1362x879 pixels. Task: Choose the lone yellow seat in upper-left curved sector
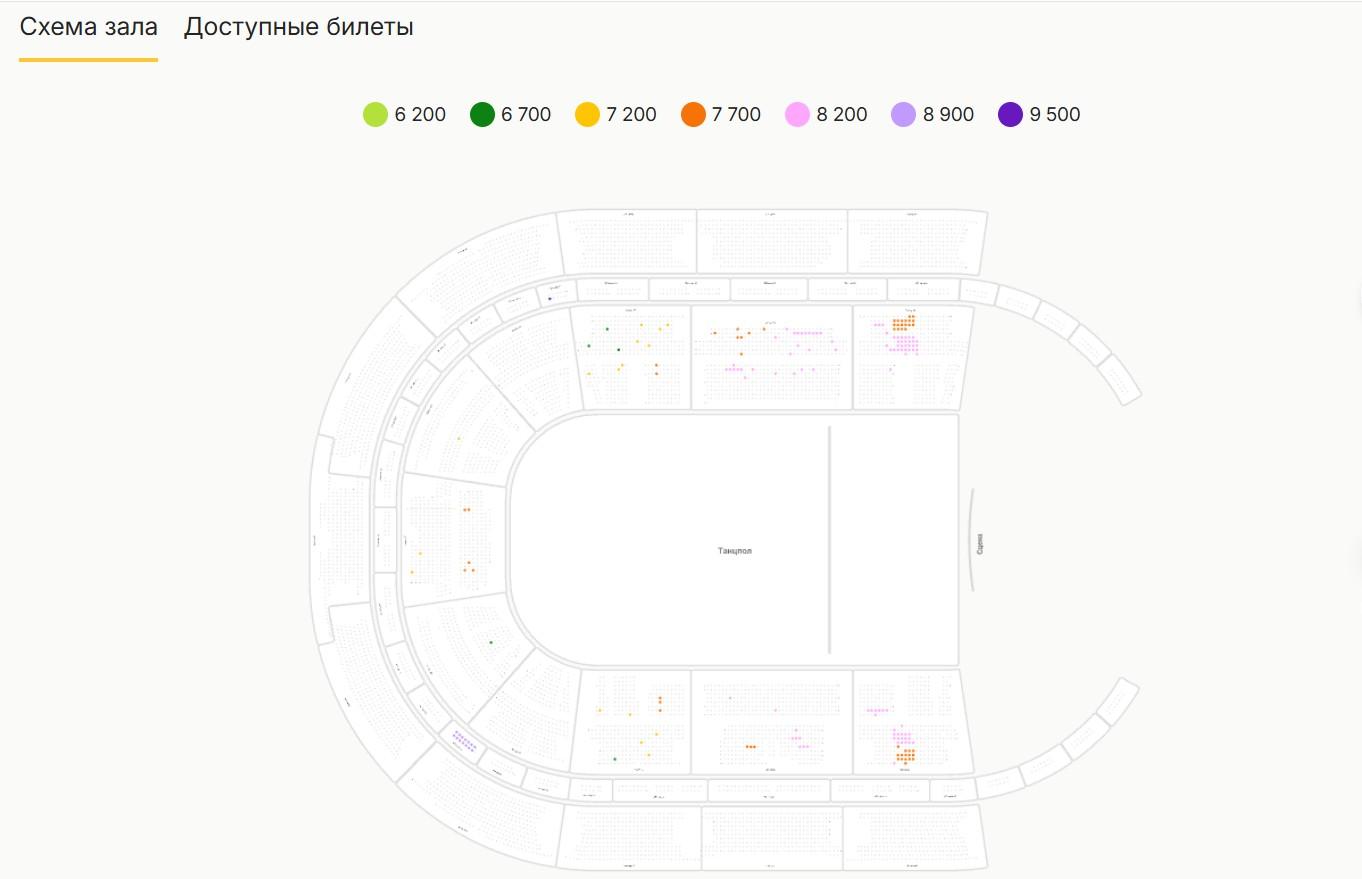(x=458, y=438)
